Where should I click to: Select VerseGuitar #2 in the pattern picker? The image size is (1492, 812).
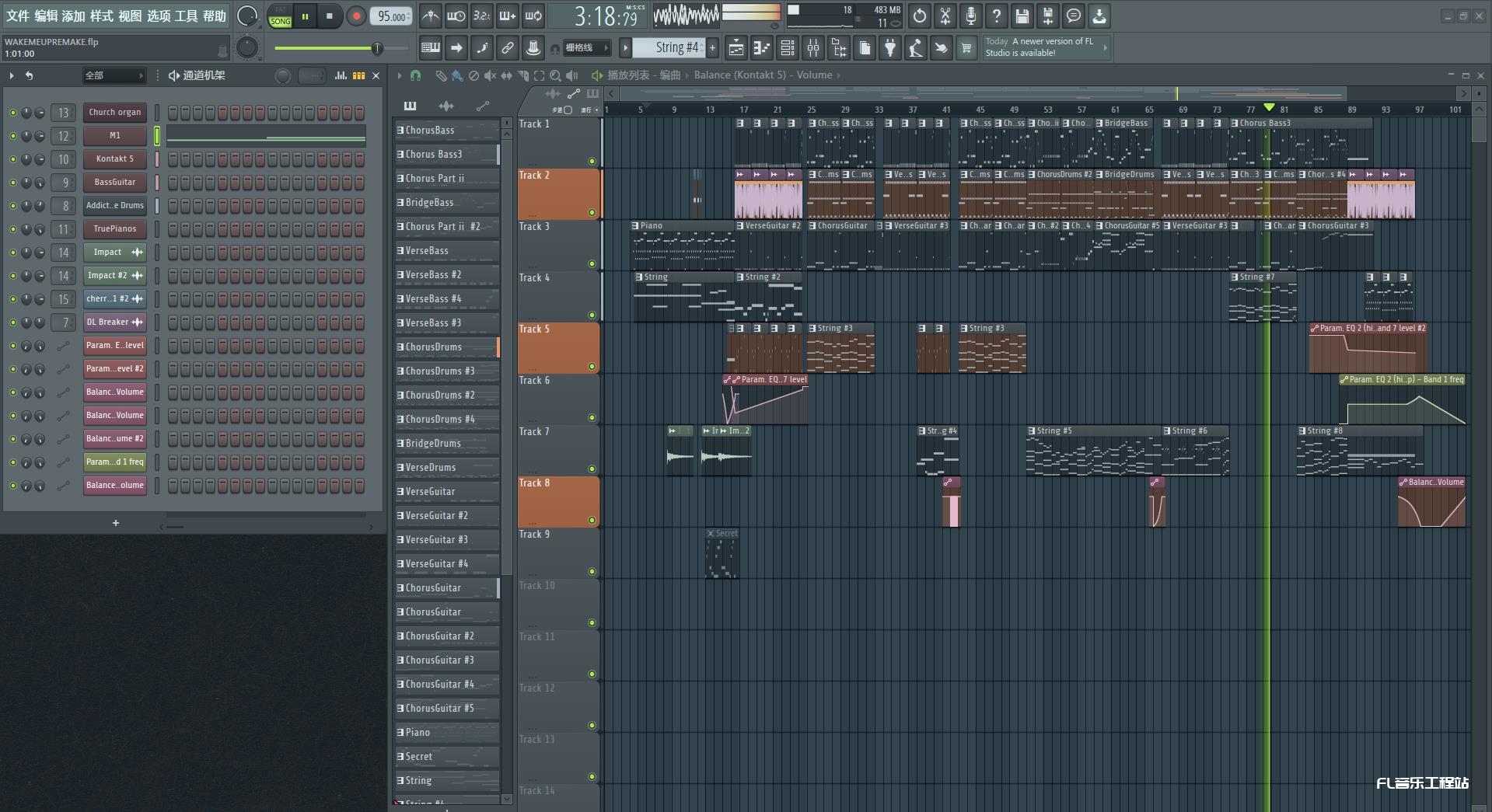pyautogui.click(x=447, y=515)
